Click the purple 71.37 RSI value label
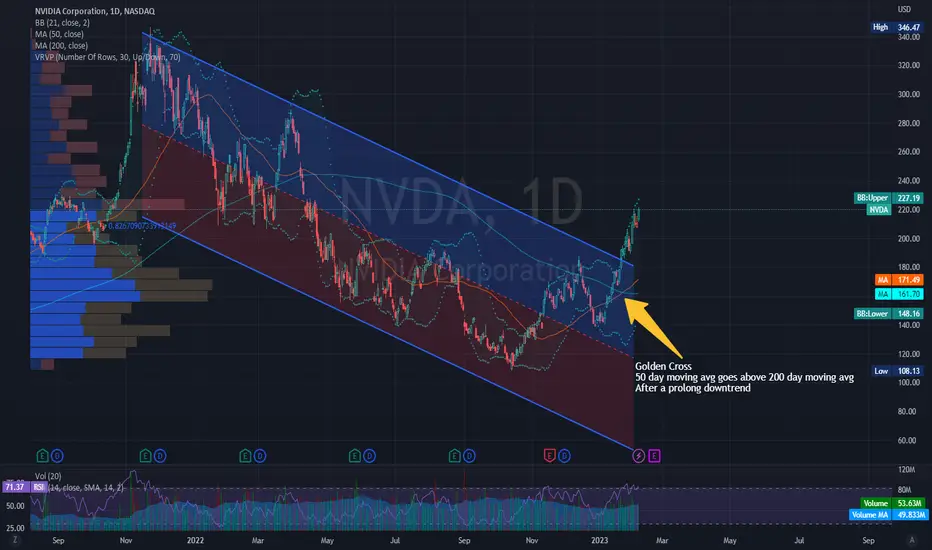 click(14, 487)
